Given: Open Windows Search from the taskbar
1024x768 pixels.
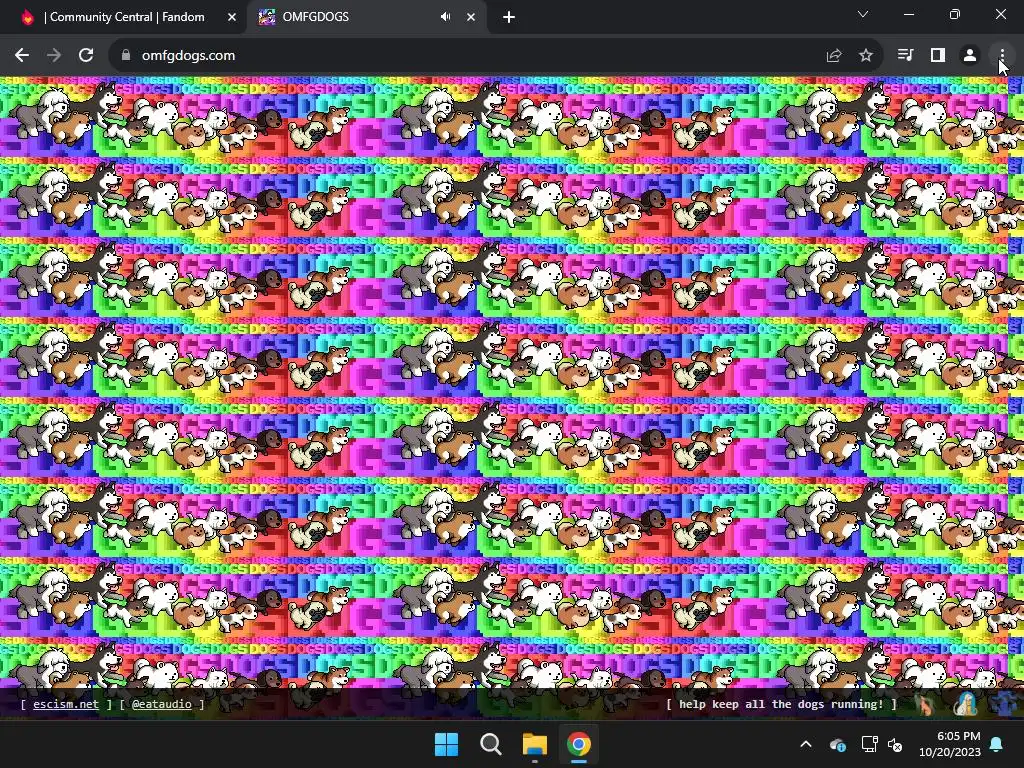Looking at the screenshot, I should click(490, 744).
